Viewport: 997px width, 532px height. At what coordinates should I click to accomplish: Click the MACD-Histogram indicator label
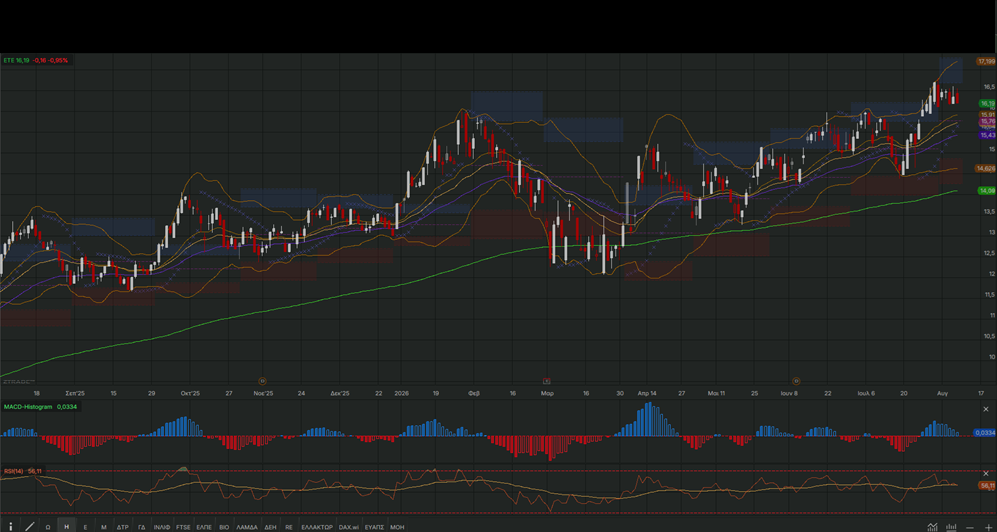click(x=27, y=406)
